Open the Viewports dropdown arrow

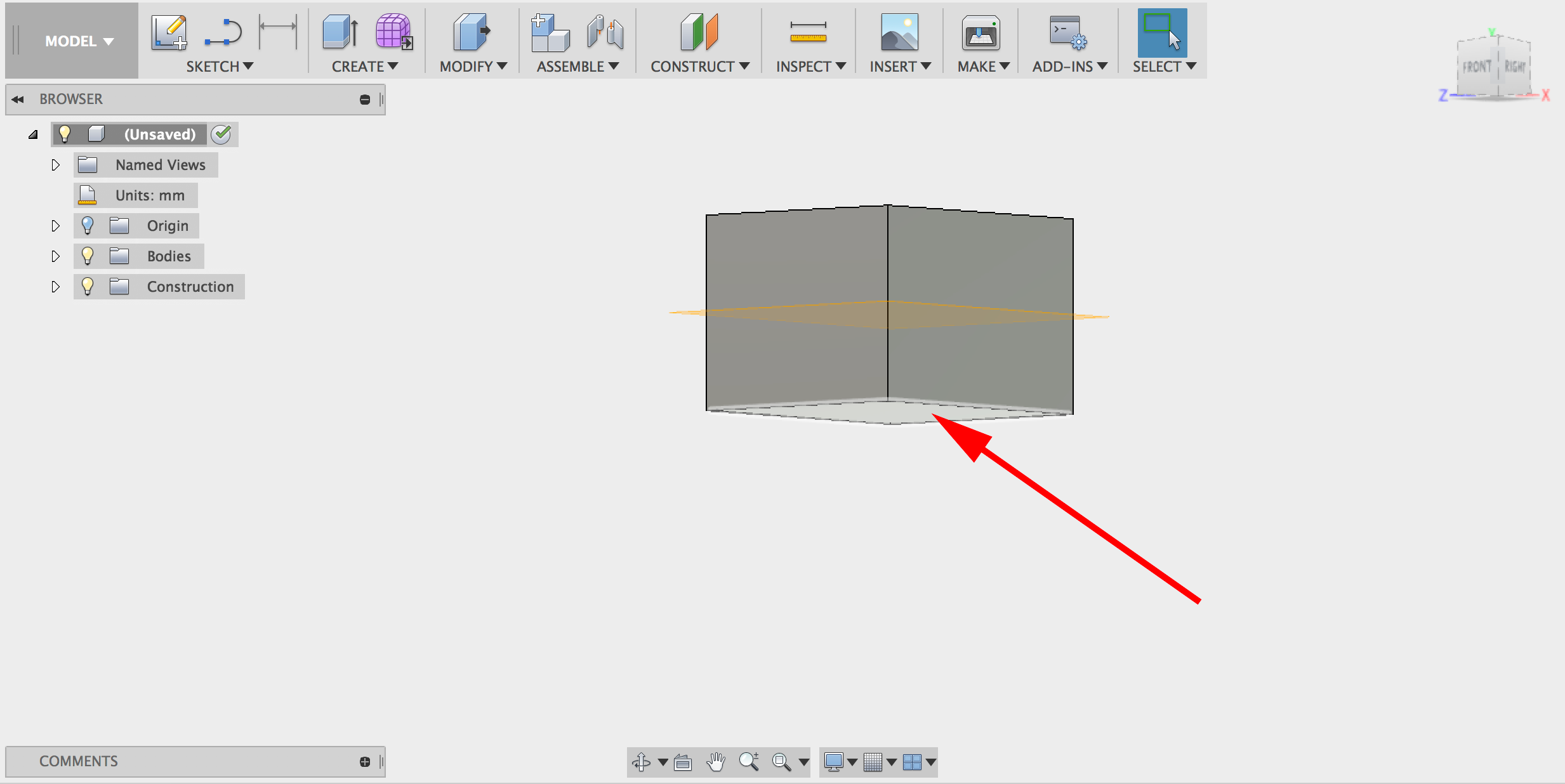point(931,762)
